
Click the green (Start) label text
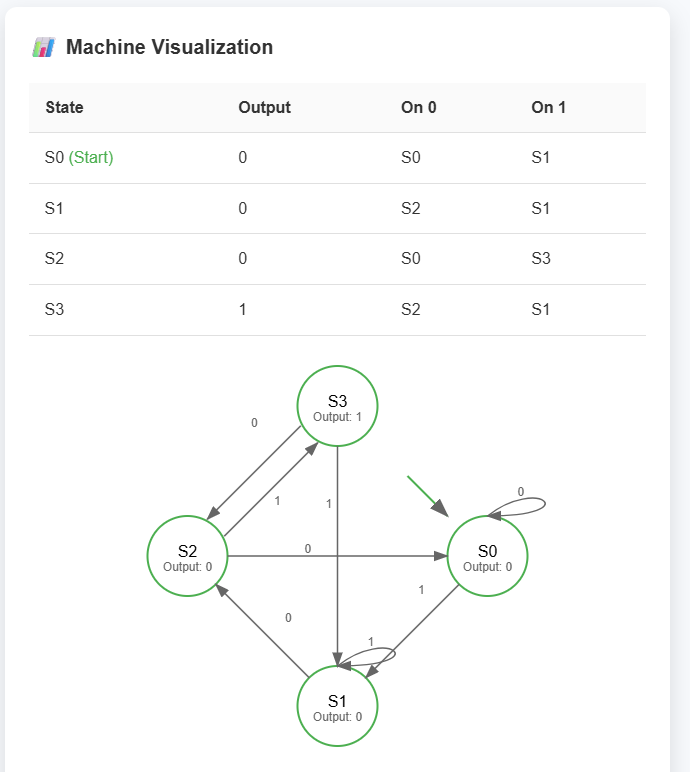pos(91,158)
